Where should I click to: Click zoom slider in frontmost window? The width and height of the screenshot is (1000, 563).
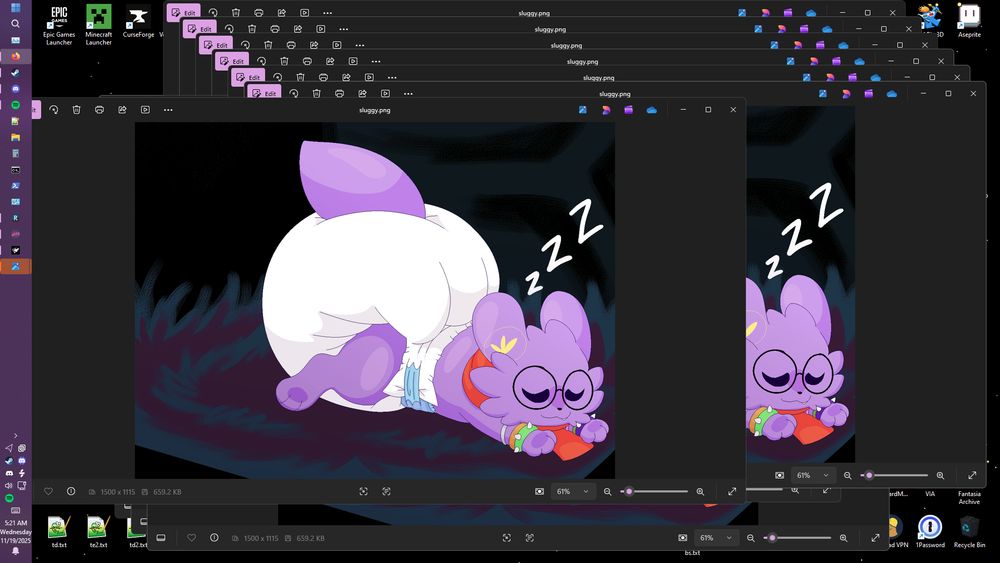(655, 492)
